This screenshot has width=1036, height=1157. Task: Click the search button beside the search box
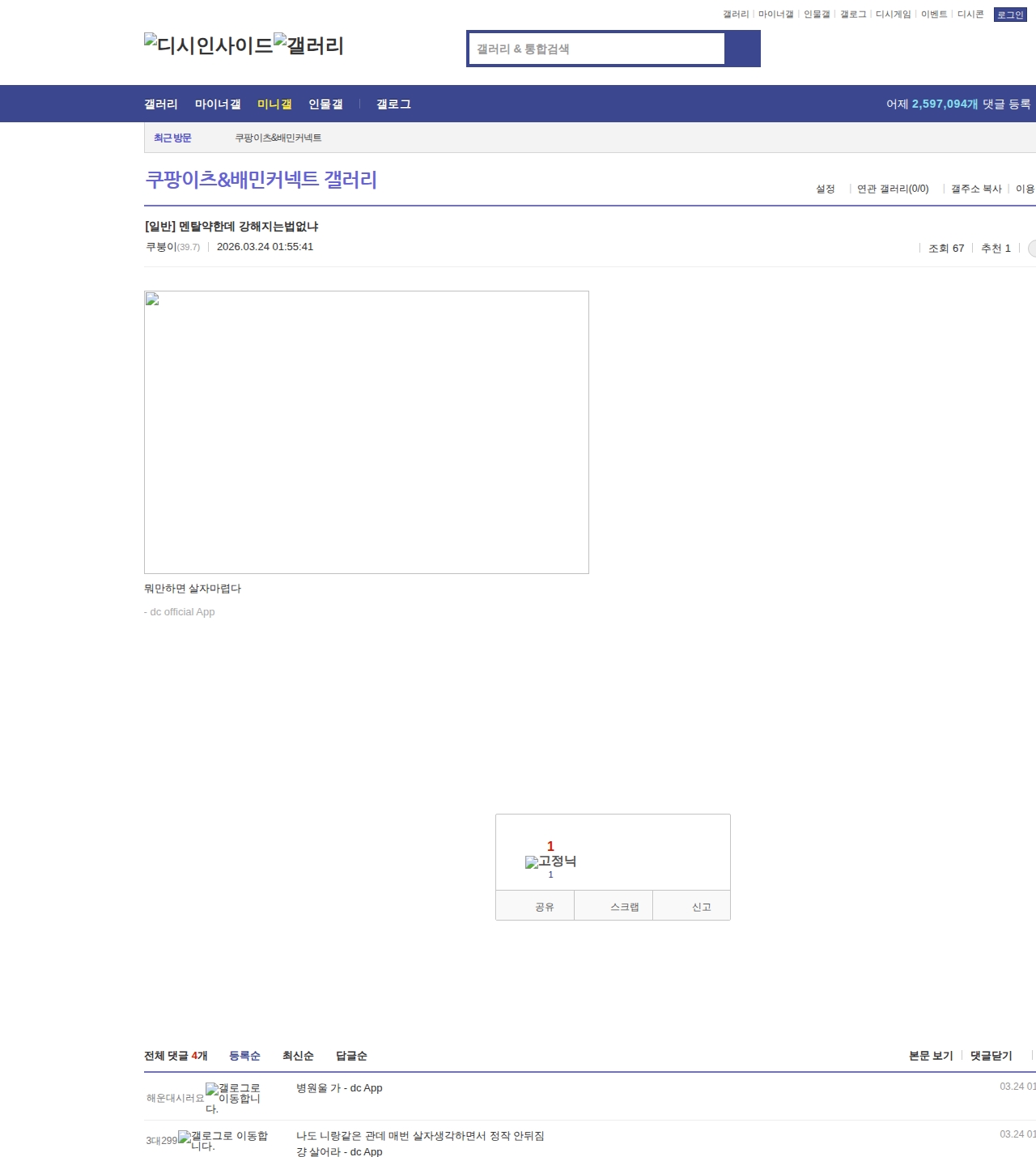pyautogui.click(x=742, y=49)
